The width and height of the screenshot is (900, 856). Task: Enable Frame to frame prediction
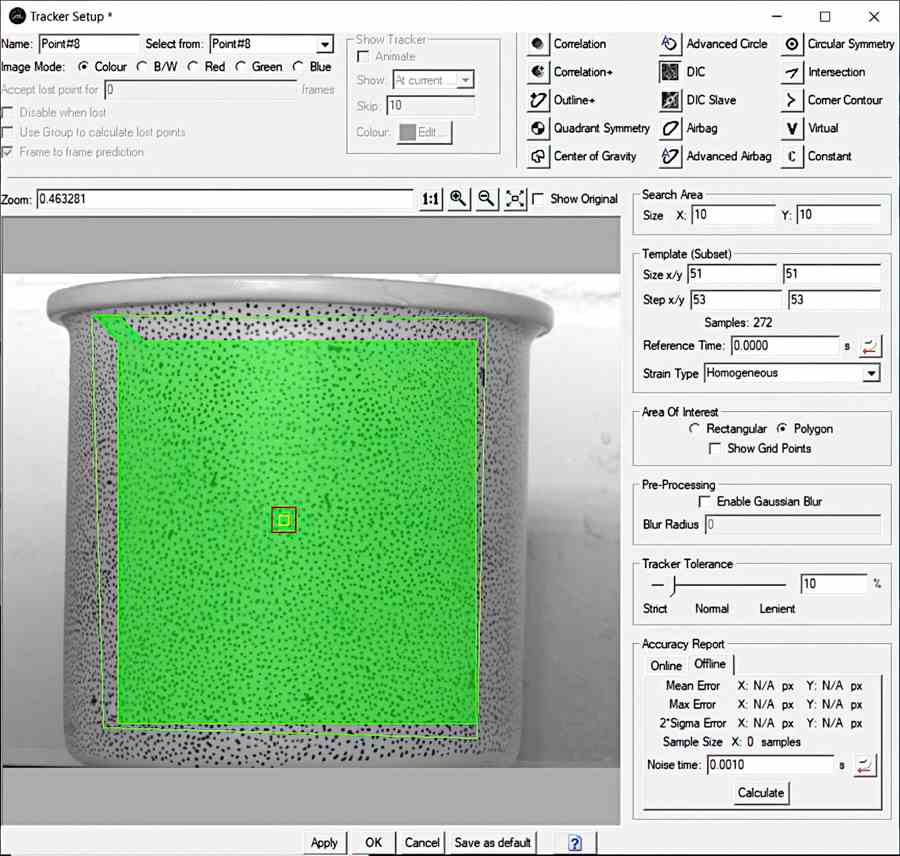click(x=8, y=153)
